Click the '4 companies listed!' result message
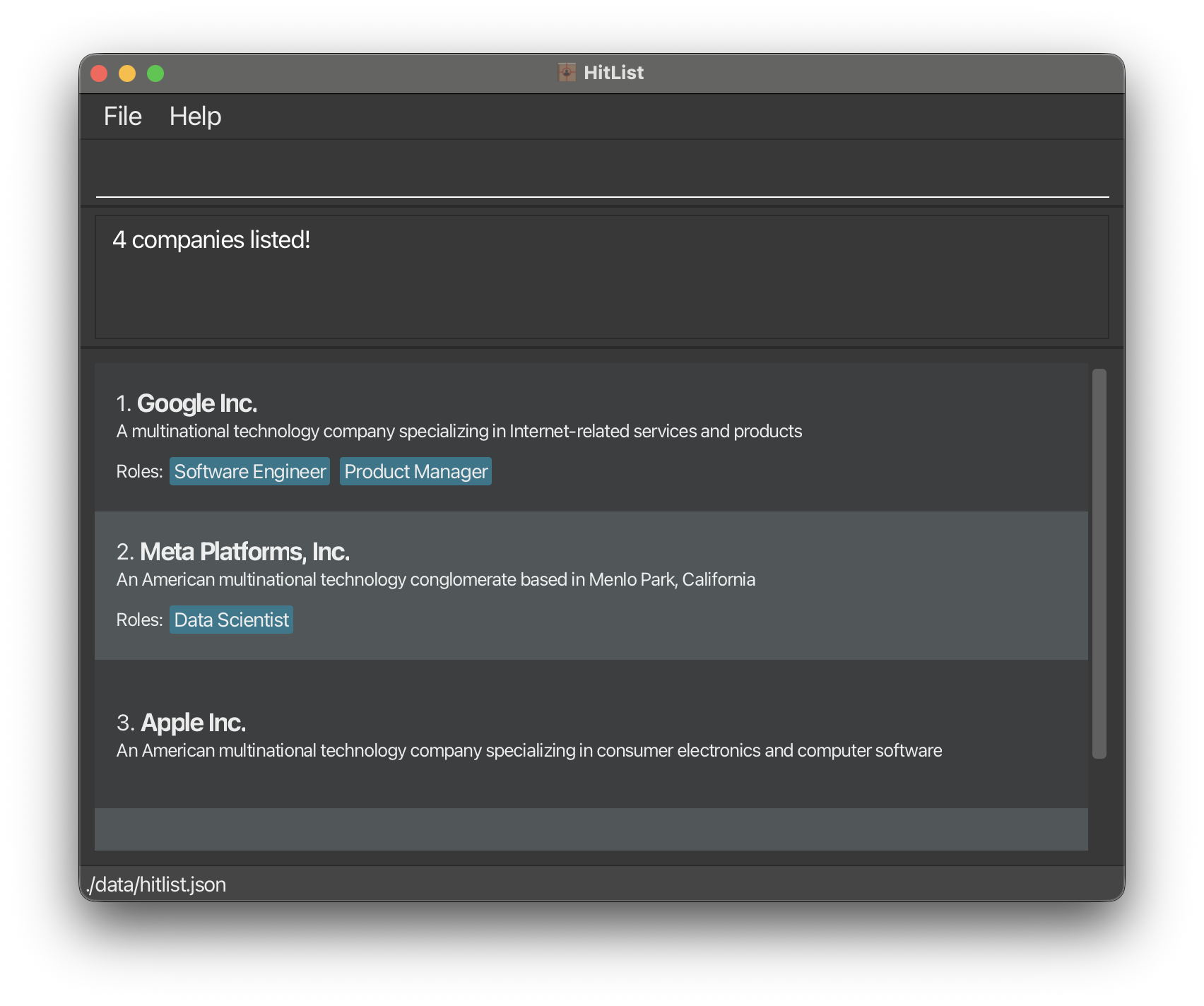 [x=211, y=240]
